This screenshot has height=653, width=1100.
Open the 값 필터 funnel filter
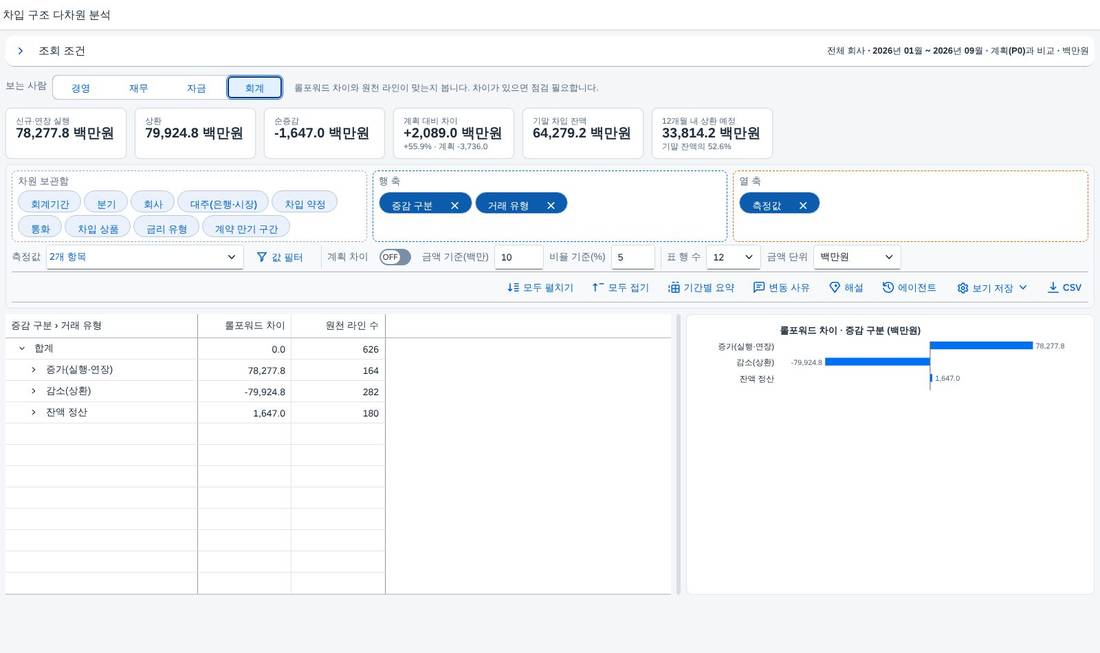[279, 257]
